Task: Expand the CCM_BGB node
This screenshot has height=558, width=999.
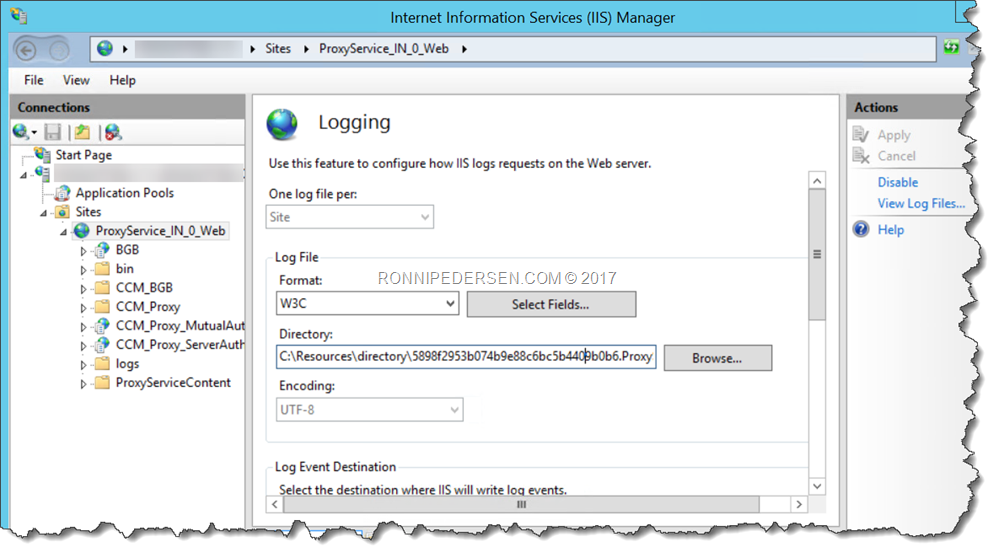Action: pos(83,289)
